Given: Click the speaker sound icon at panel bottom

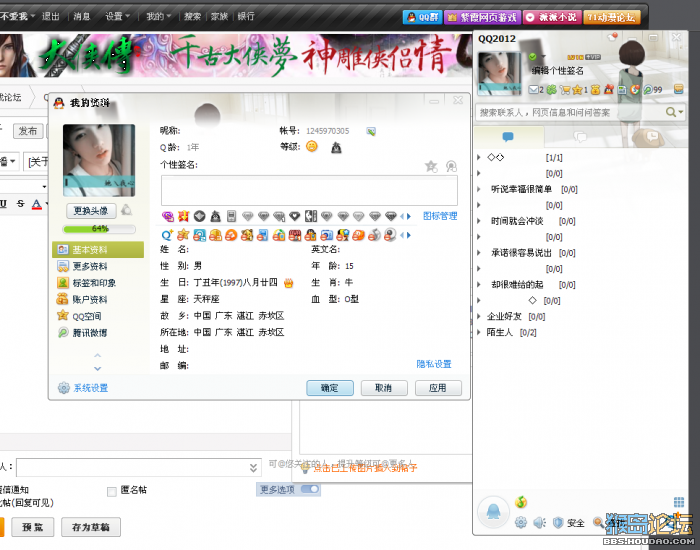Looking at the screenshot, I should 539,522.
